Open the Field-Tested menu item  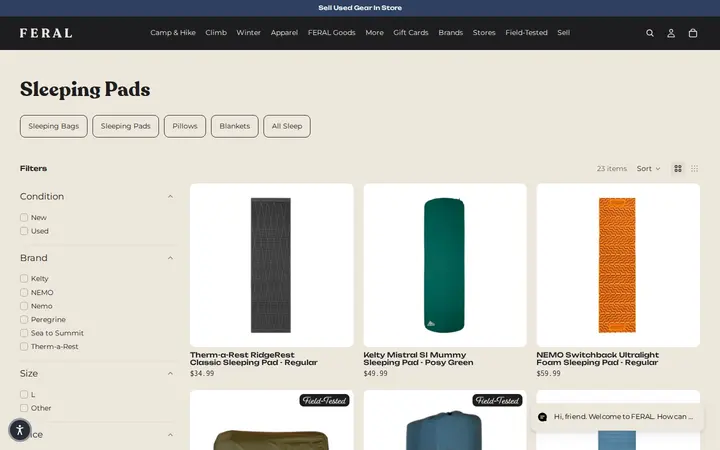pyautogui.click(x=526, y=33)
